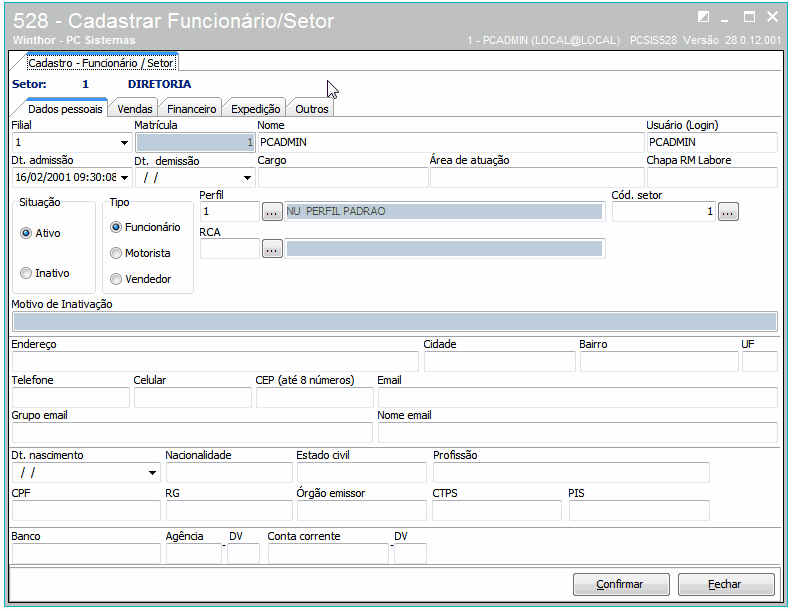The width and height of the screenshot is (792, 611).
Task: Click the Motivo de Inativação field
Action: pos(394,322)
